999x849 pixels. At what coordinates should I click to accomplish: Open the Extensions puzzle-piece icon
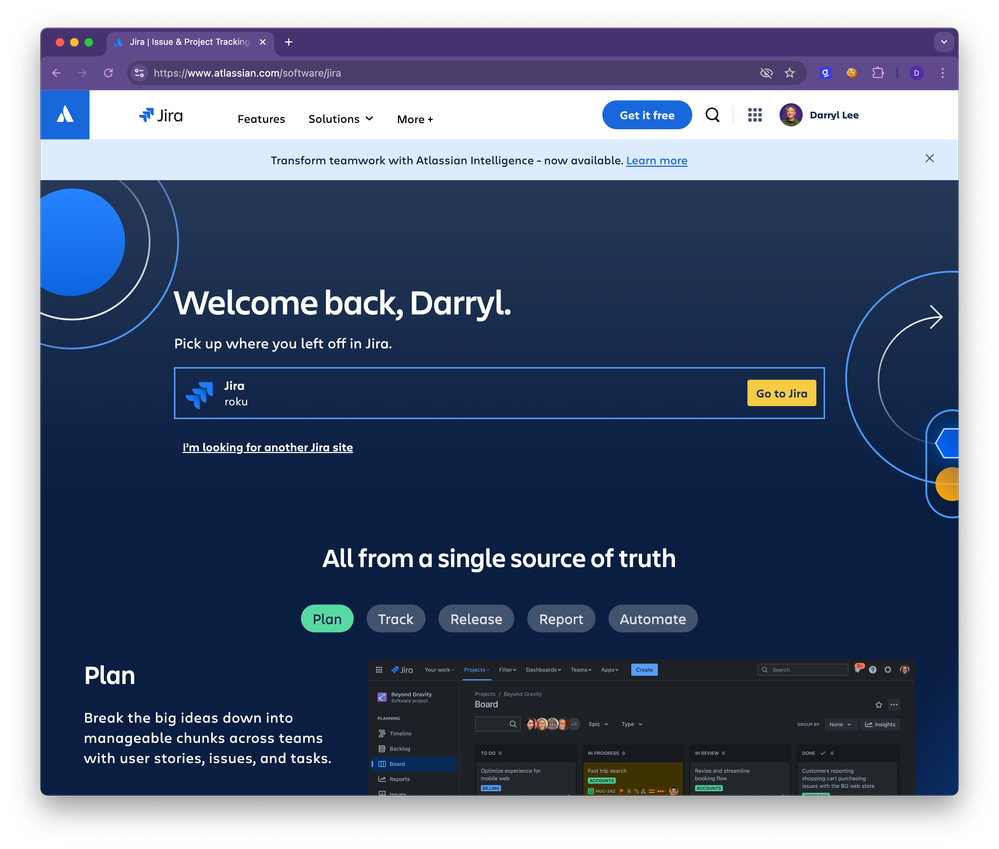pos(878,73)
